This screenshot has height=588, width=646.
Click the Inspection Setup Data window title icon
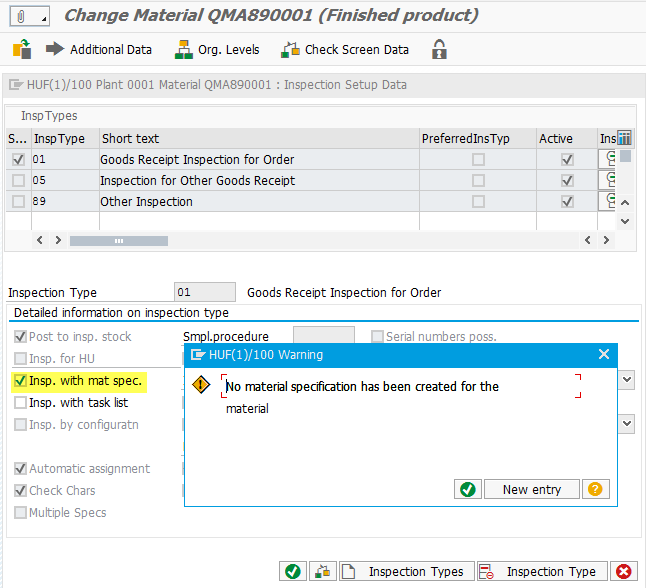[x=16, y=85]
